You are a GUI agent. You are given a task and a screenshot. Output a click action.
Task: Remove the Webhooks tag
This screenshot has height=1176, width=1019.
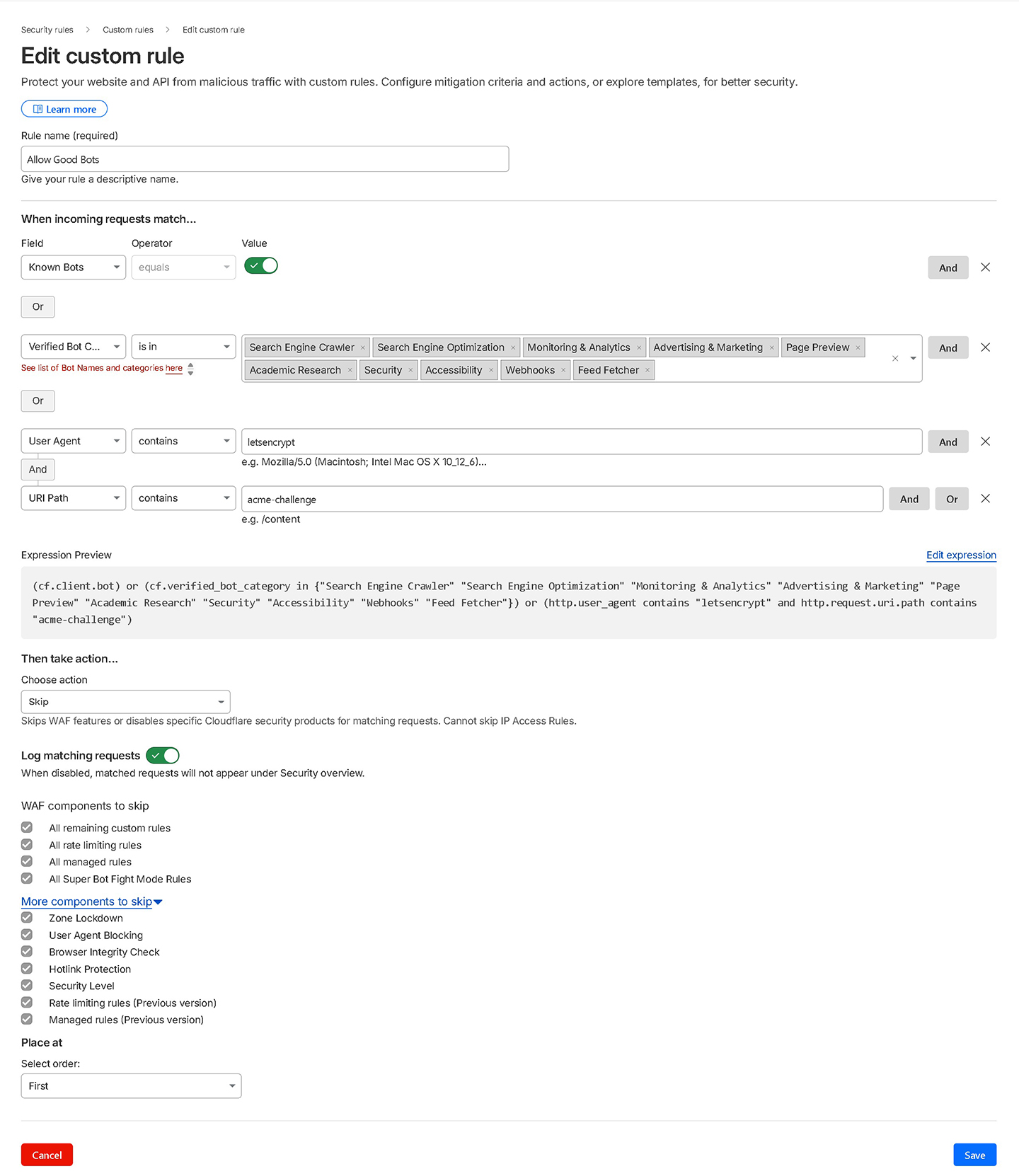[x=563, y=370]
